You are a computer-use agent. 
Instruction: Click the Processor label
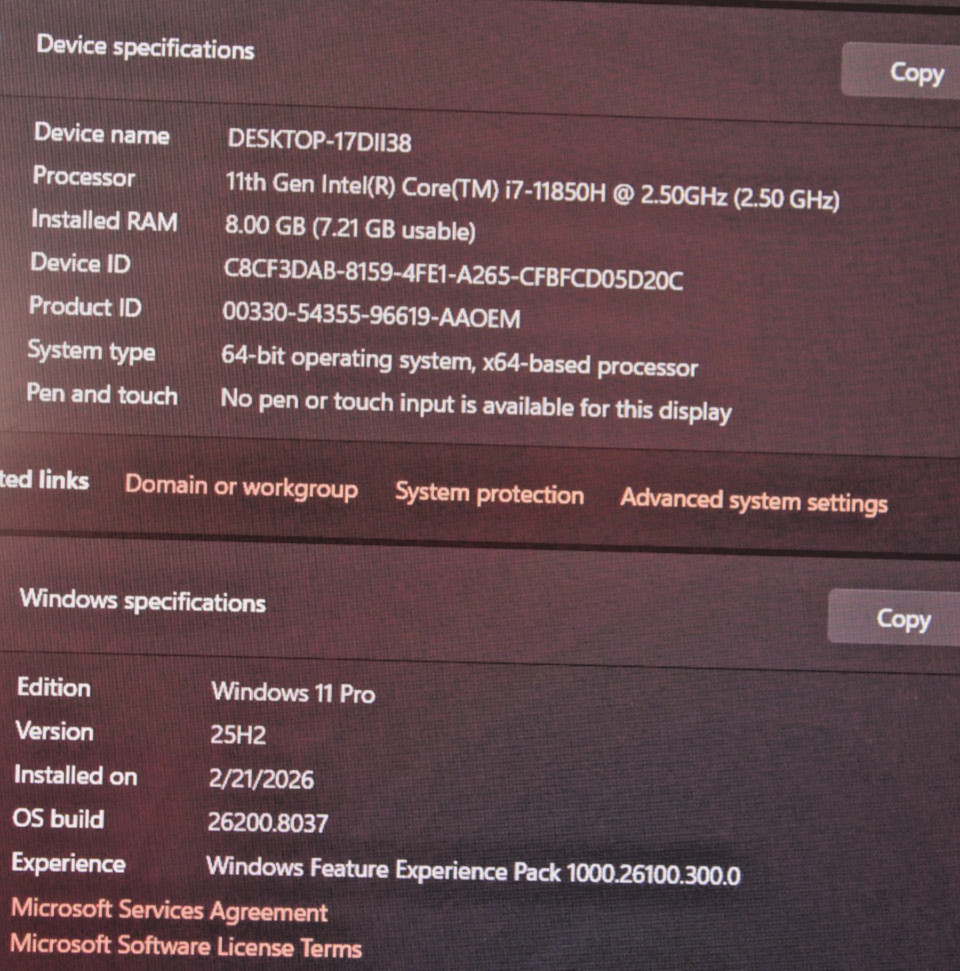(84, 176)
